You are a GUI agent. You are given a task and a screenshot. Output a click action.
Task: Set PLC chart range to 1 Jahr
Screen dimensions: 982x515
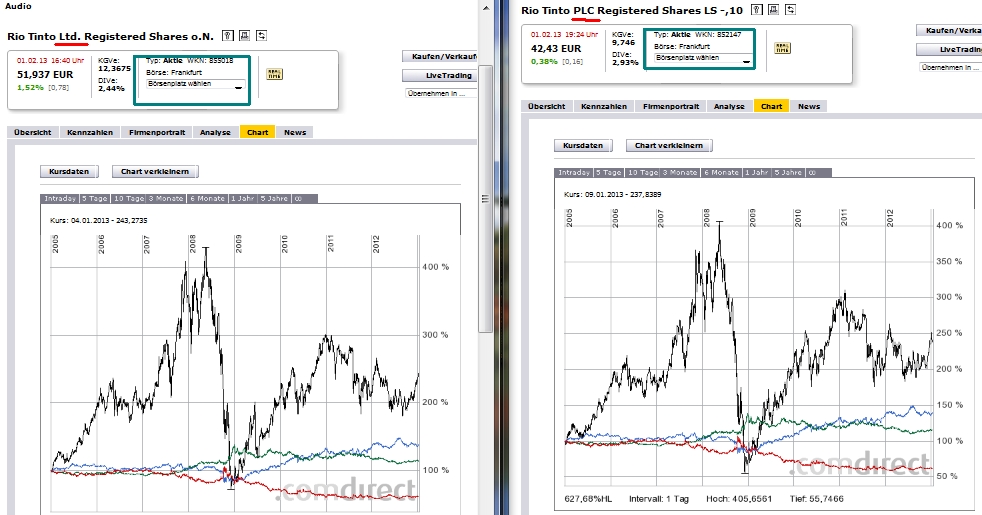pyautogui.click(x=757, y=172)
